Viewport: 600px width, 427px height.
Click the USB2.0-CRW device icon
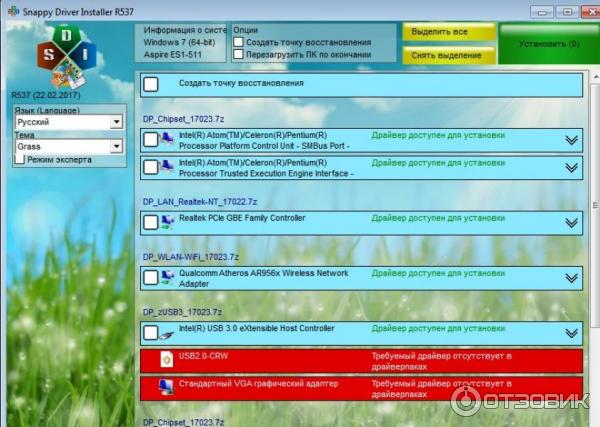[166, 358]
